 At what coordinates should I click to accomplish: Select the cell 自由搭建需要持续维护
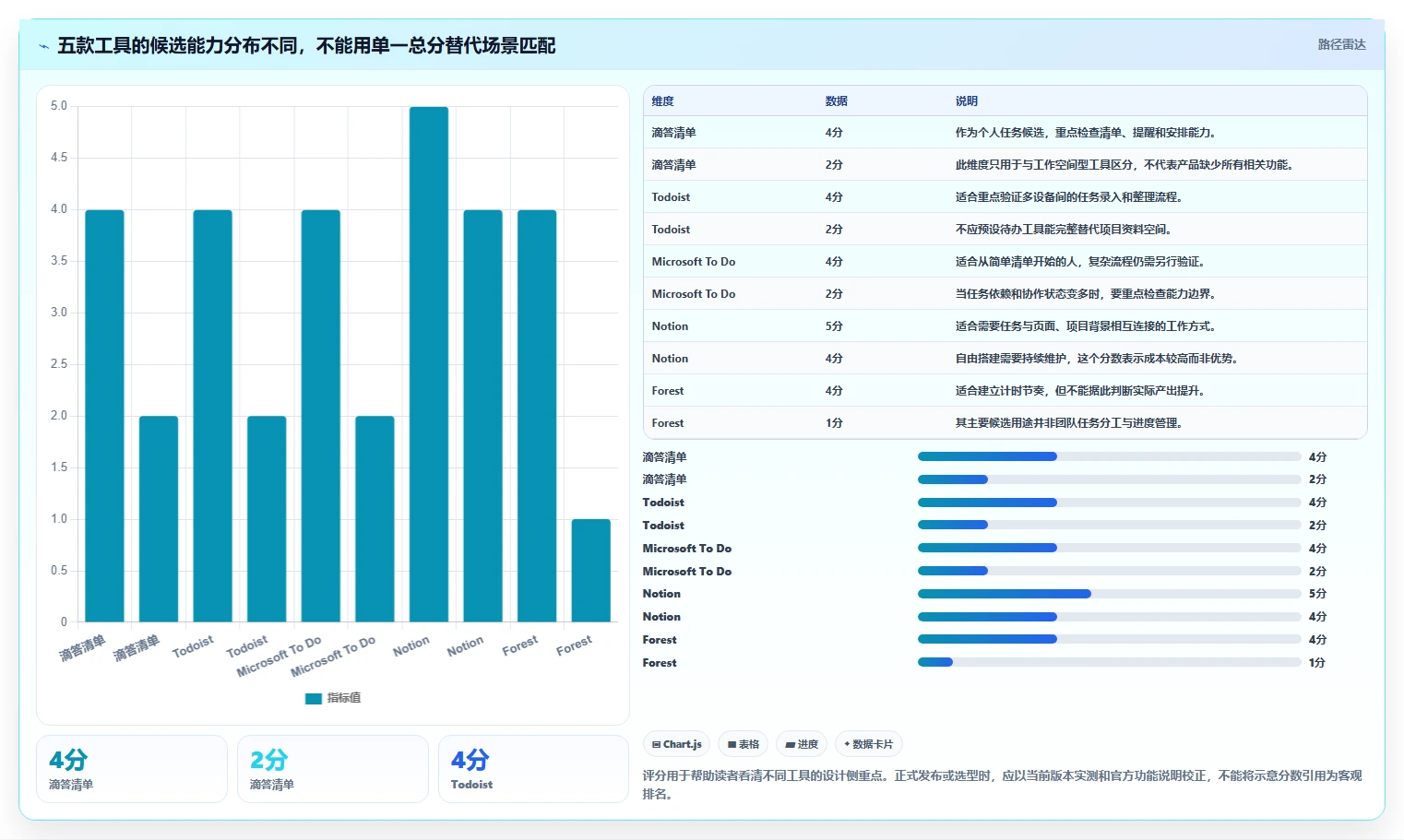1096,359
